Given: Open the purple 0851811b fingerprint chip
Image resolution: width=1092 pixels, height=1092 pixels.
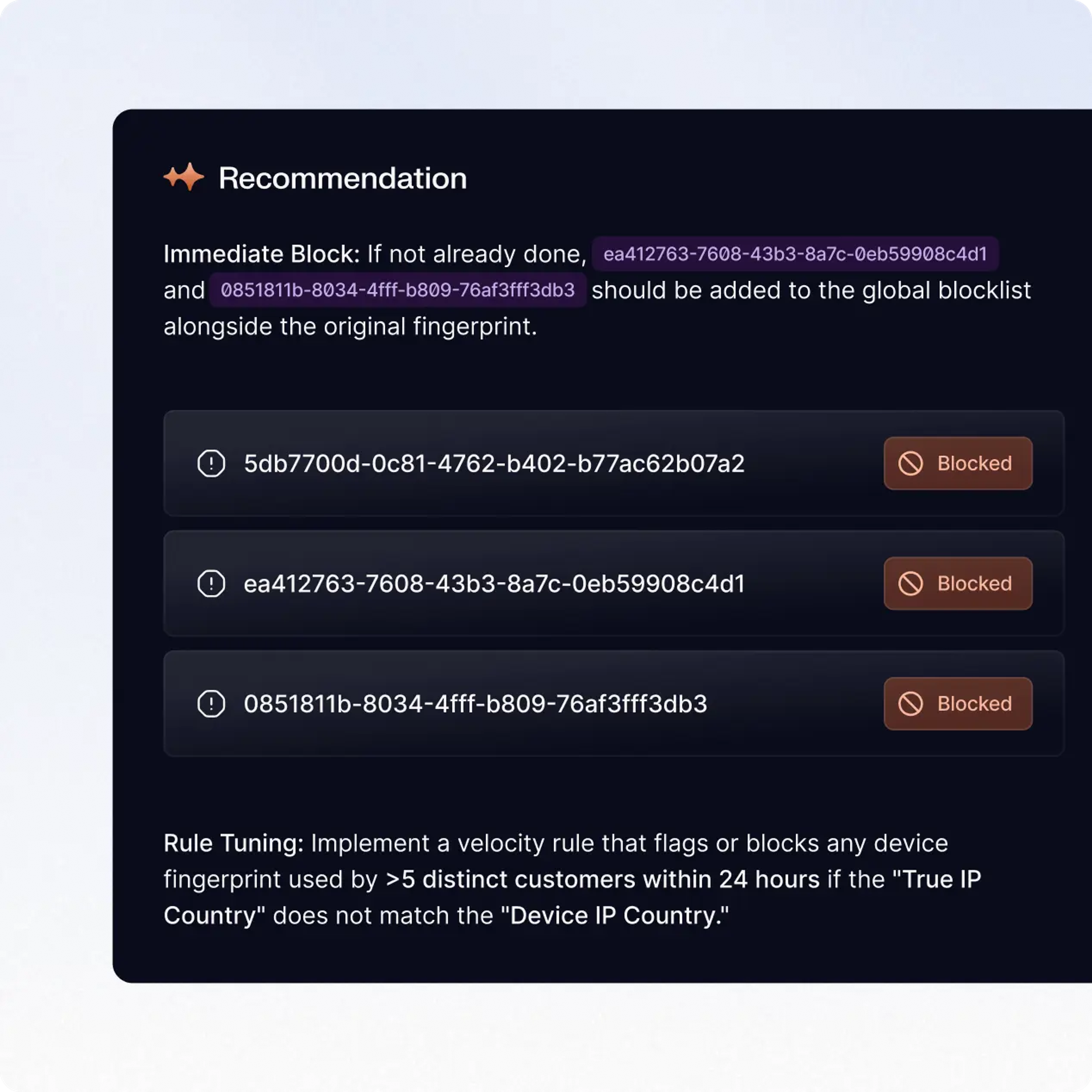Looking at the screenshot, I should point(398,290).
